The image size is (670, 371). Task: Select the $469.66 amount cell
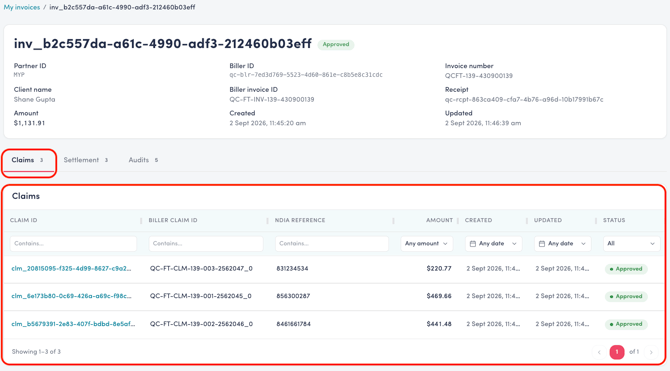pos(439,296)
